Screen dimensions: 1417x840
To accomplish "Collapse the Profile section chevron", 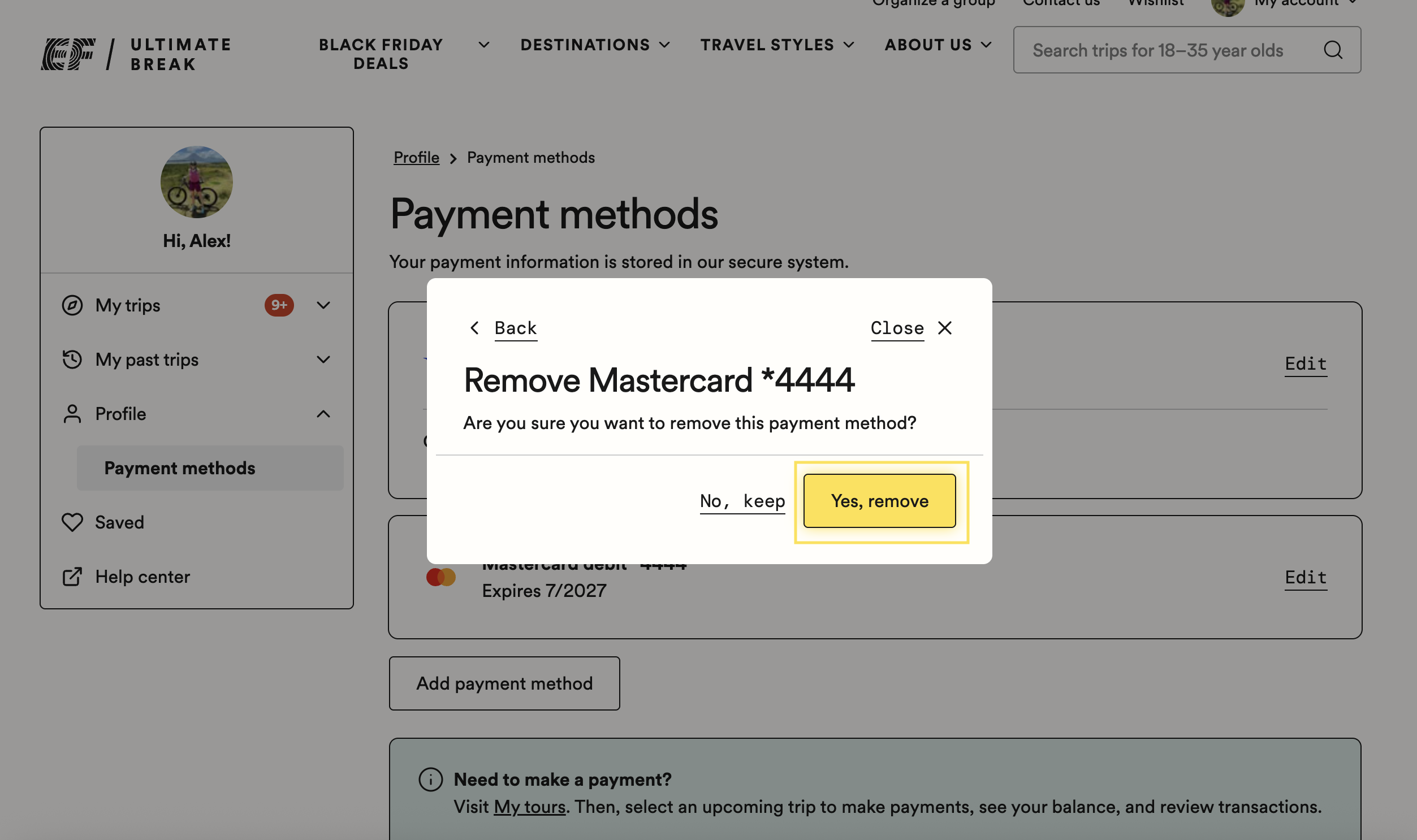I will coord(323,414).
